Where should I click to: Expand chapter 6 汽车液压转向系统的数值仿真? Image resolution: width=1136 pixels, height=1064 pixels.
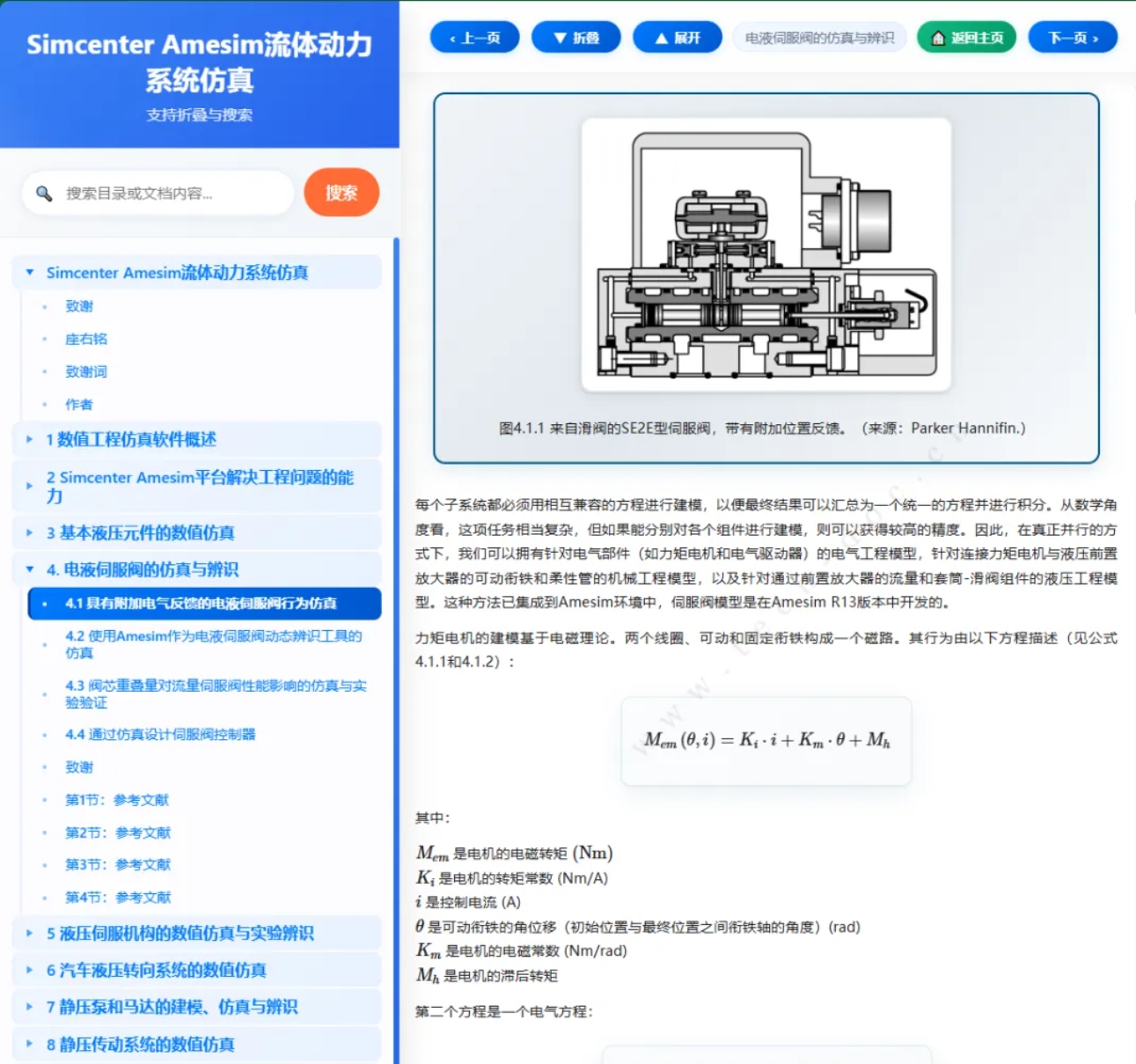click(x=27, y=970)
